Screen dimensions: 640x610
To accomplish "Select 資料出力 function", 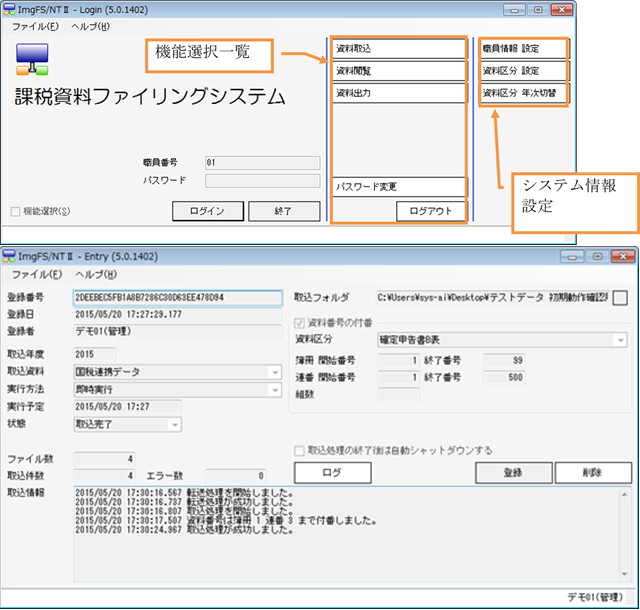I will 399,93.
